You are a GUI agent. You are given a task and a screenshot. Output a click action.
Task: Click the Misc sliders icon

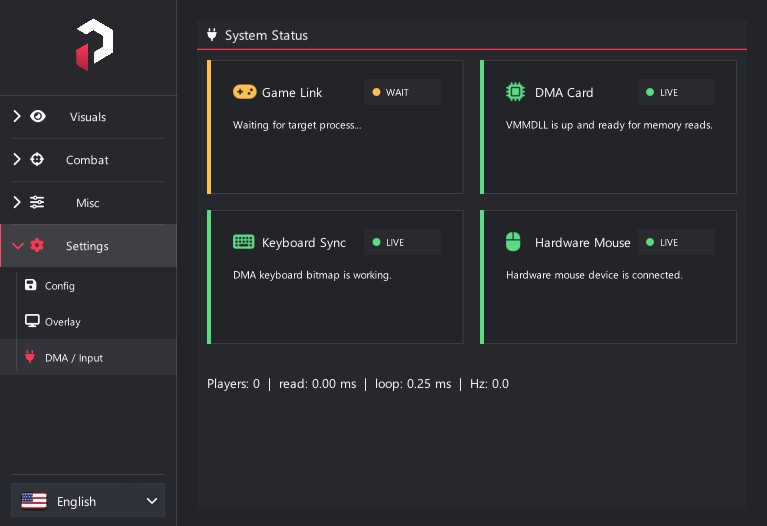point(37,202)
